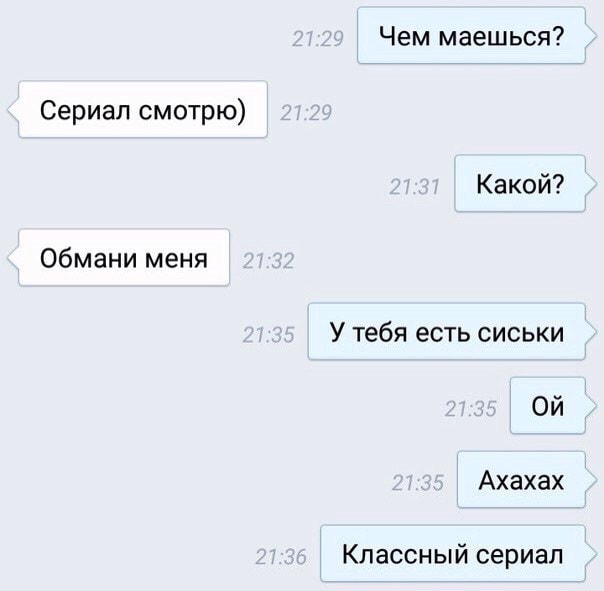The image size is (604, 591).
Task: Click the 21:29 timestamp beside 'Сериал смотрю)'
Action: coord(306,113)
